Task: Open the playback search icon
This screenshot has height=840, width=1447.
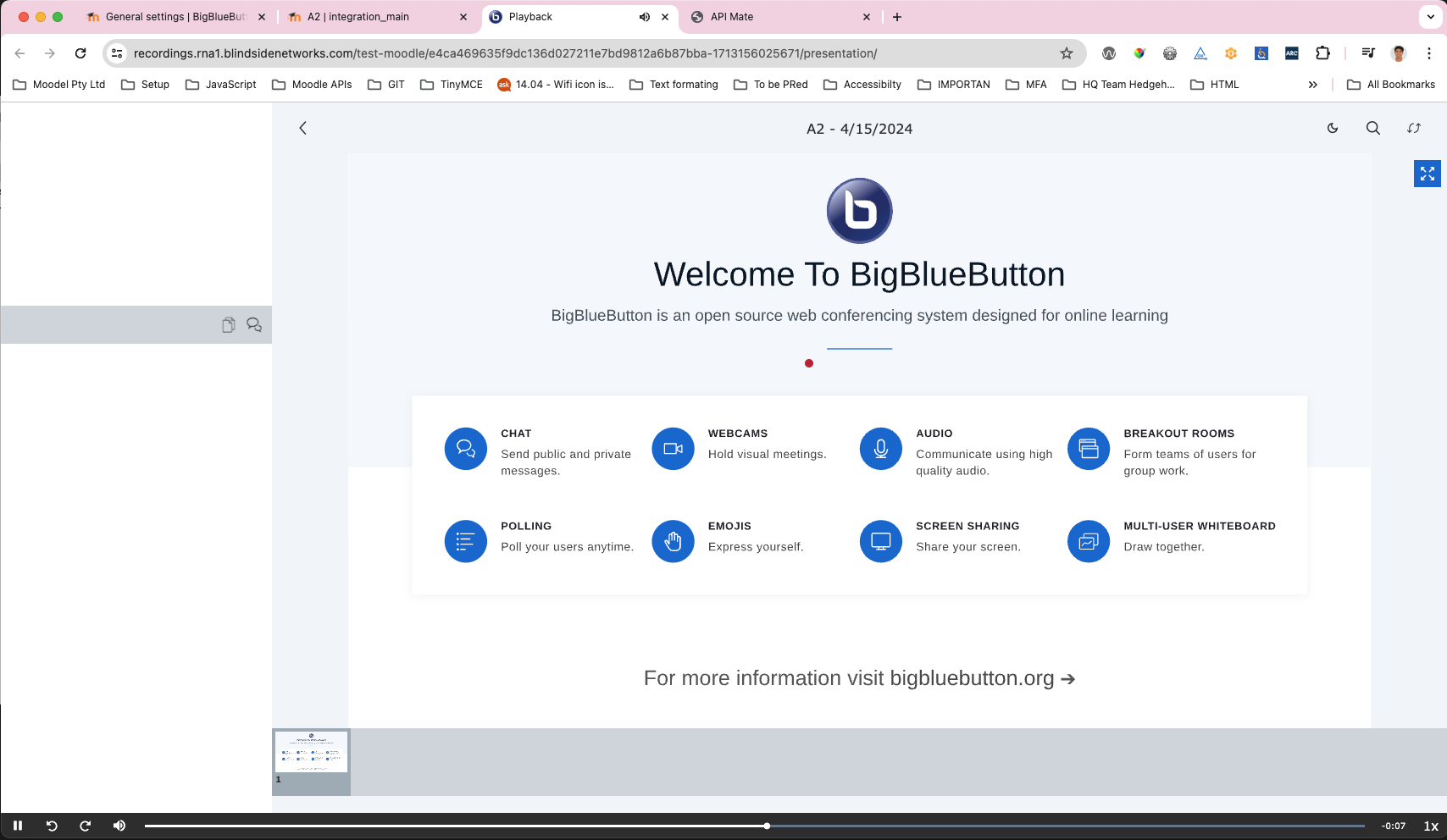Action: click(1373, 128)
